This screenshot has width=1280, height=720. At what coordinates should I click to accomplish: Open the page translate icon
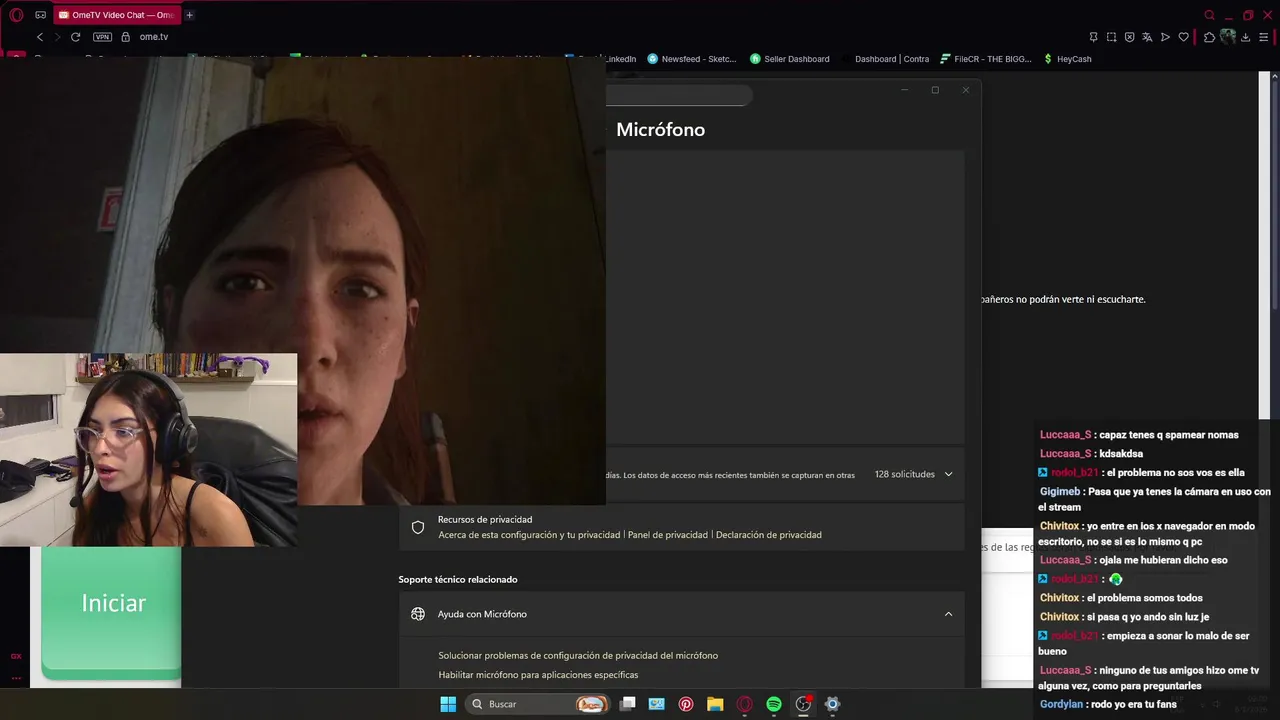pyautogui.click(x=1147, y=37)
